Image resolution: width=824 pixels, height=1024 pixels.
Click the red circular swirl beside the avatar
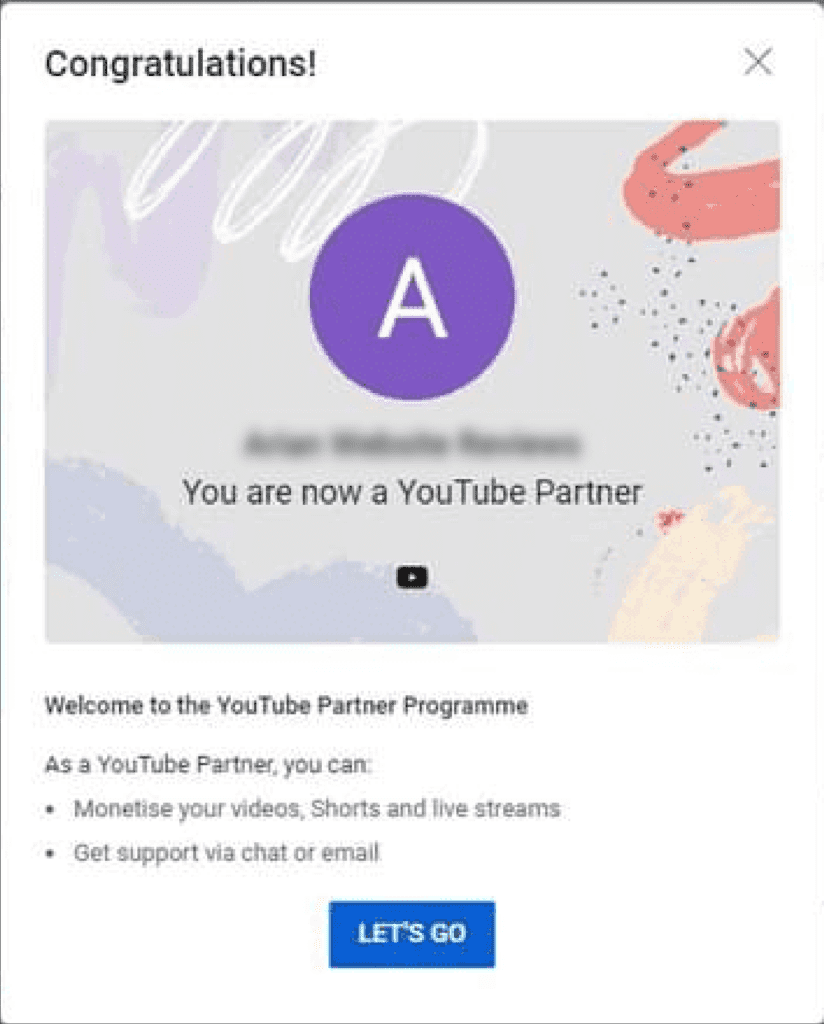point(748,356)
